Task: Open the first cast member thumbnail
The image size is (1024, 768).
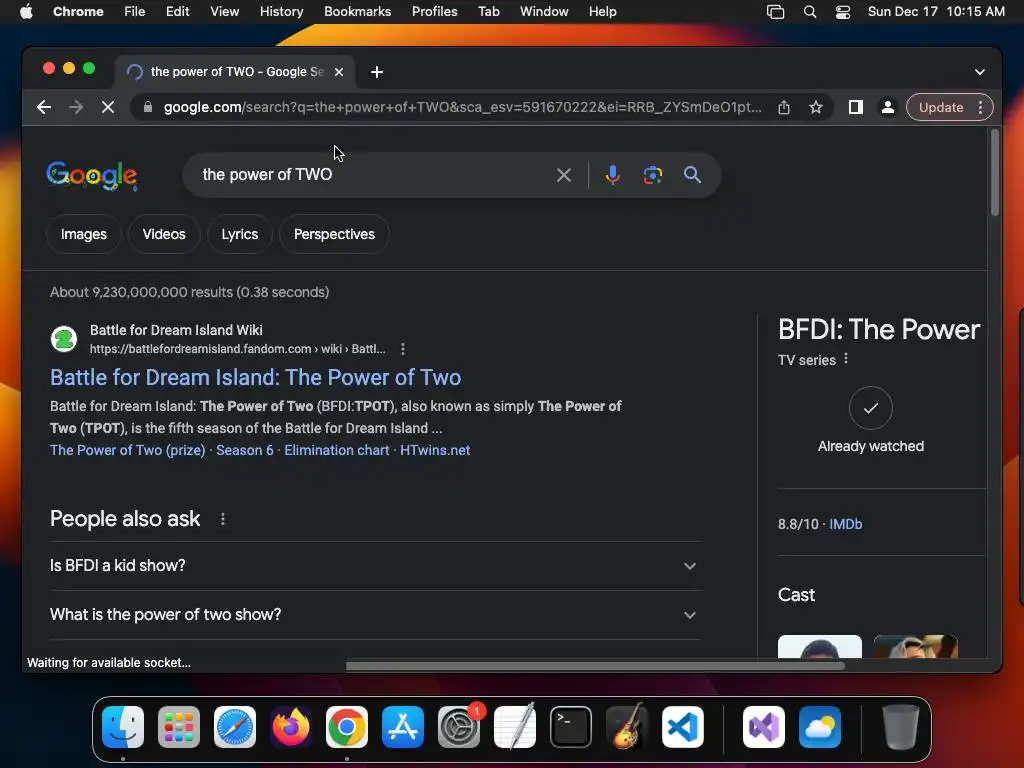Action: point(820,647)
